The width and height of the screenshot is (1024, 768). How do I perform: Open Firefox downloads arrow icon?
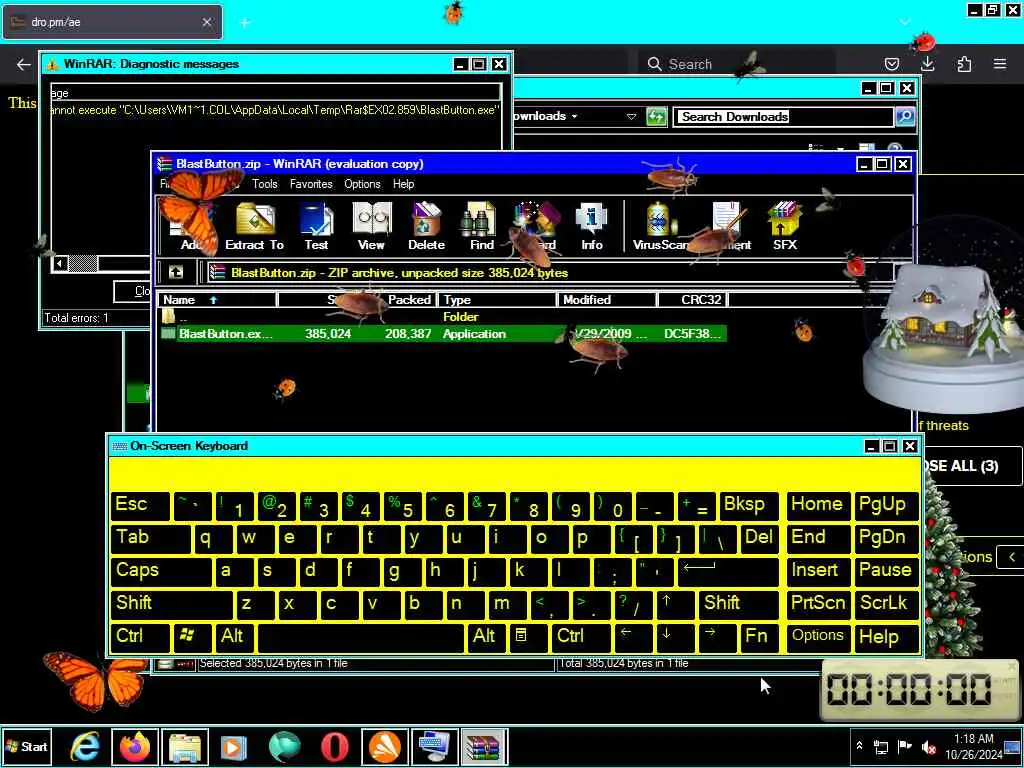[927, 64]
